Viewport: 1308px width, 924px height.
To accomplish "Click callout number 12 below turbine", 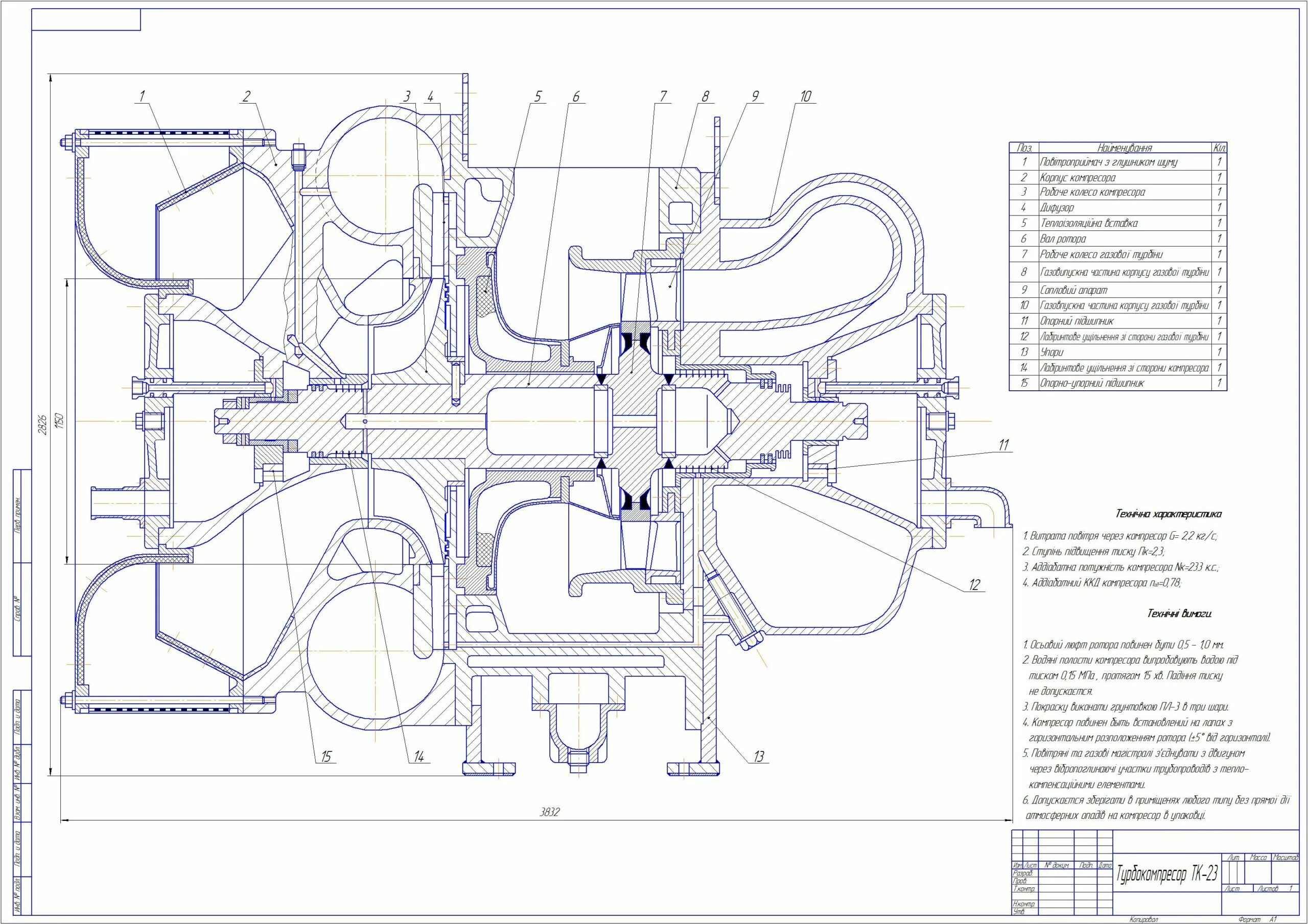I will tap(975, 585).
